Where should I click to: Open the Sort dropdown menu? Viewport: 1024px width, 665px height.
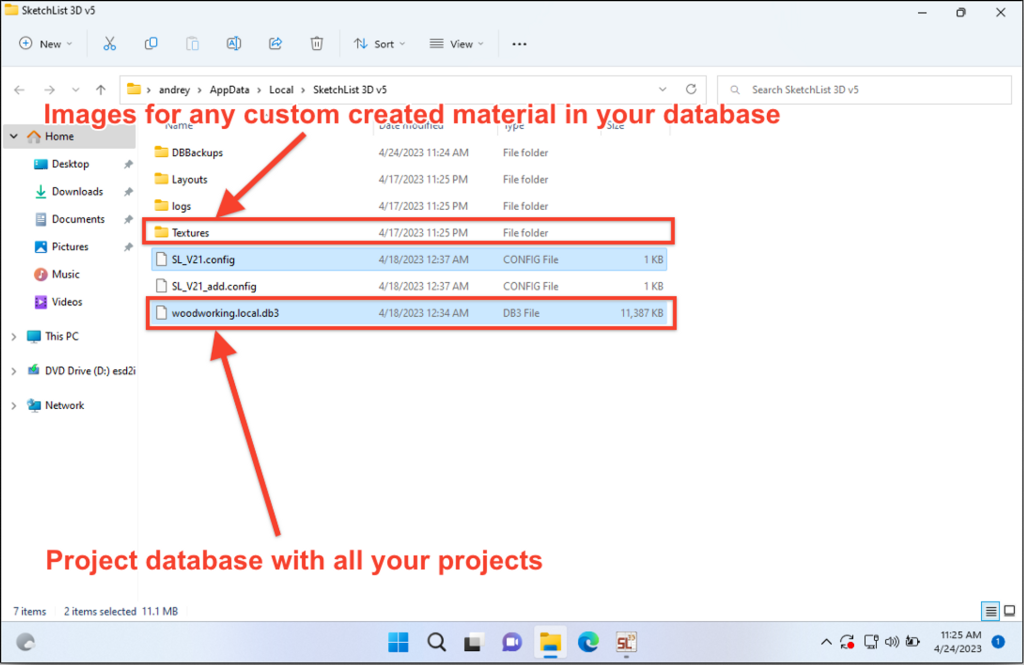click(x=379, y=44)
